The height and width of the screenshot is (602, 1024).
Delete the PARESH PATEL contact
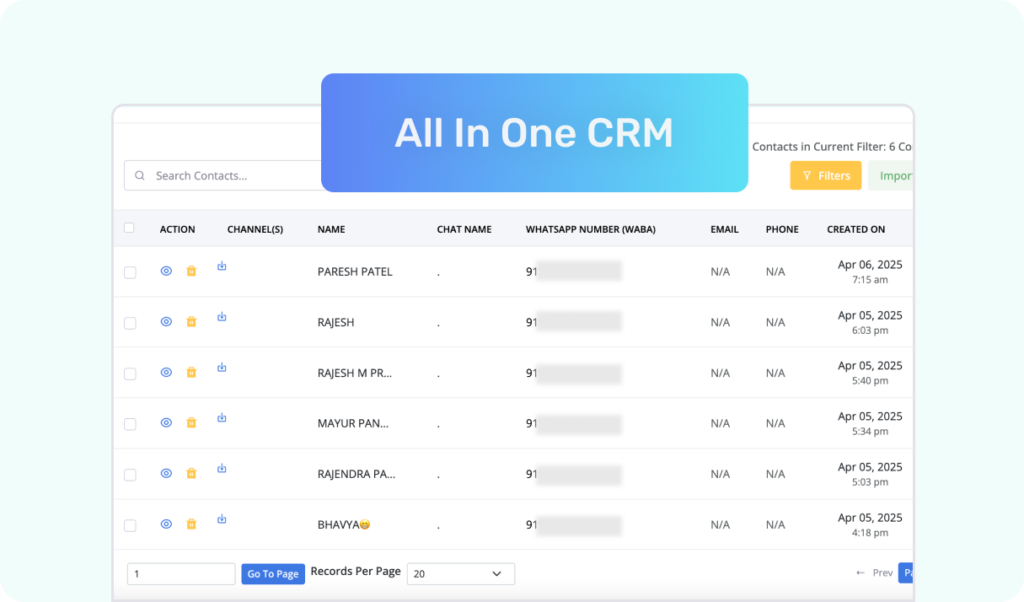click(191, 271)
